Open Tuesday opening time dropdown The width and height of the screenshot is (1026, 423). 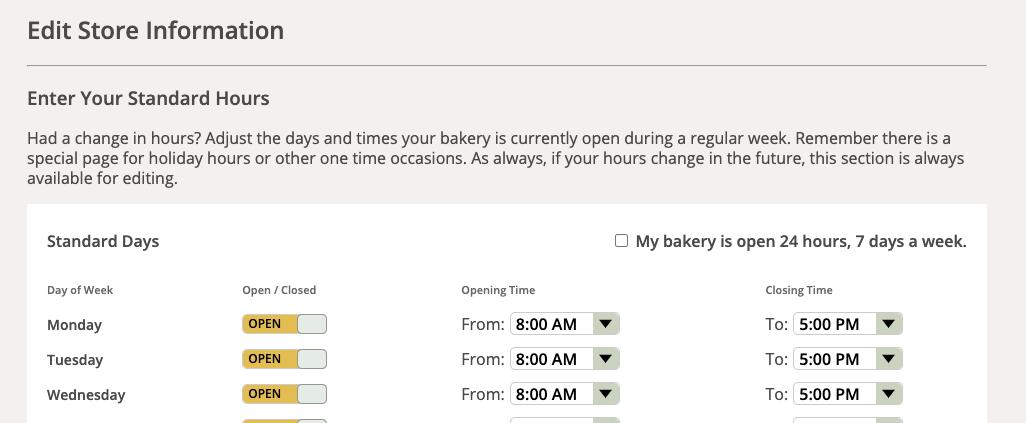[552, 359]
